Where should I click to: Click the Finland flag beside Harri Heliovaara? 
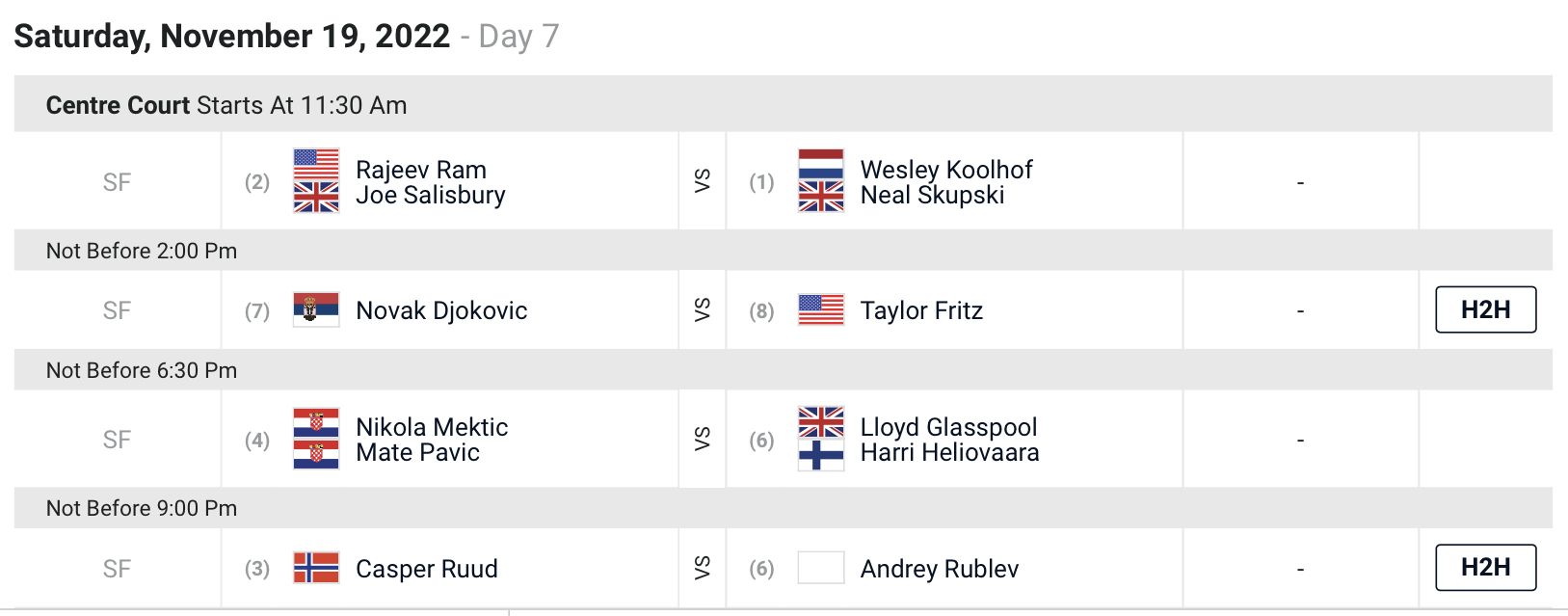click(x=821, y=455)
